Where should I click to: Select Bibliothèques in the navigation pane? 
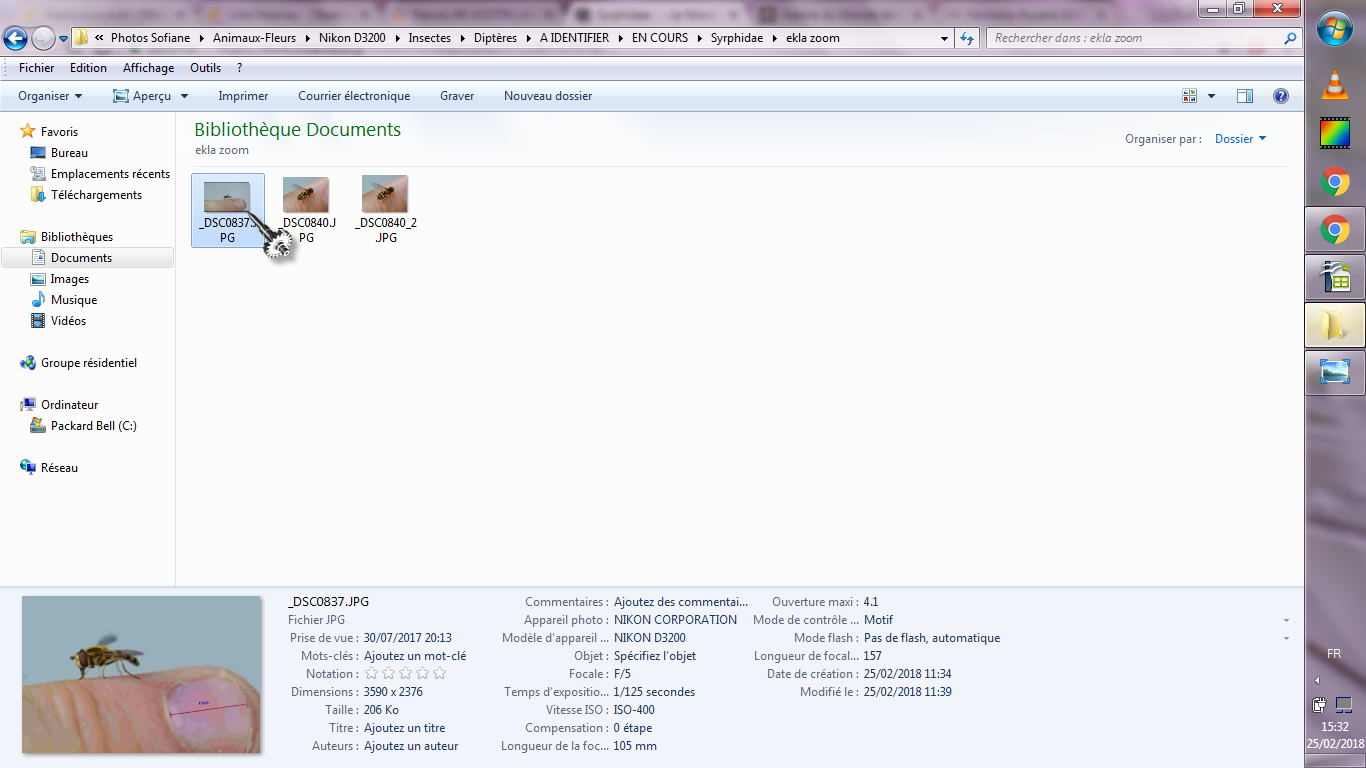pyautogui.click(x=77, y=237)
